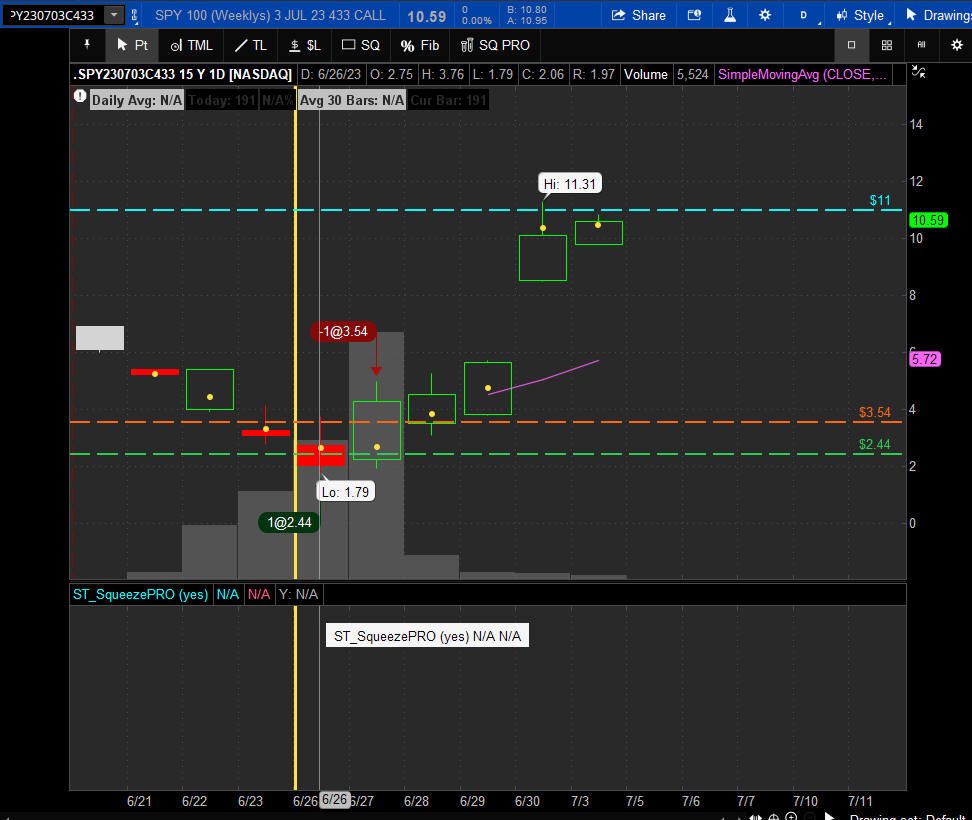This screenshot has height=820, width=972.
Task: Click SimpleMovingAvg (CLOSE,... study label
Action: (802, 74)
